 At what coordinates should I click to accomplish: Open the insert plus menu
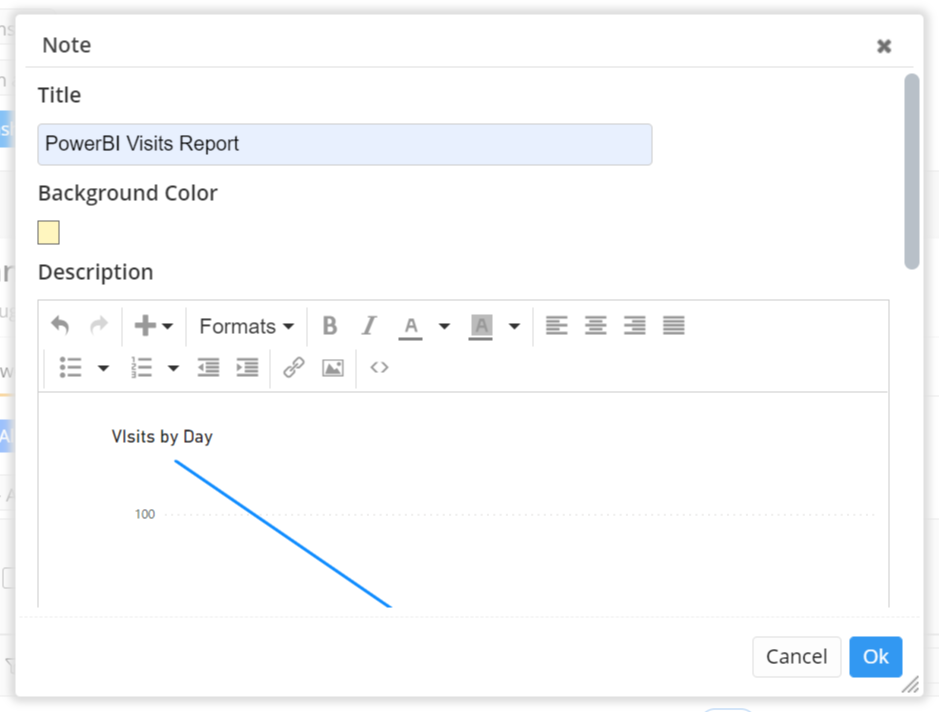click(x=153, y=326)
